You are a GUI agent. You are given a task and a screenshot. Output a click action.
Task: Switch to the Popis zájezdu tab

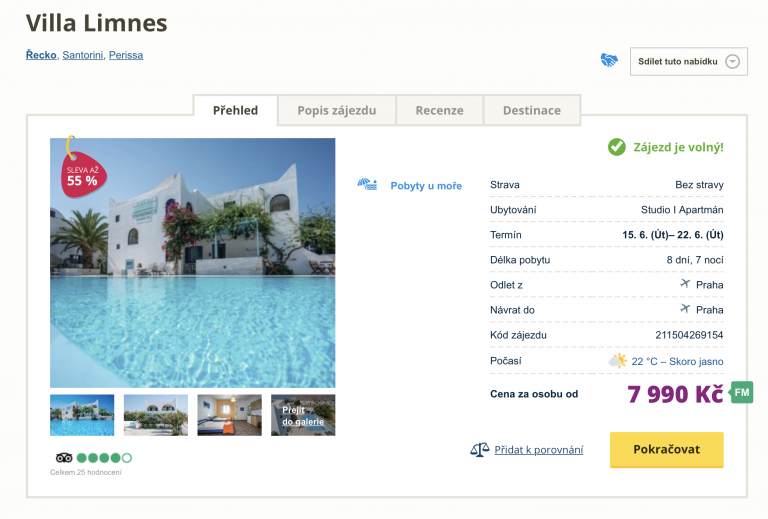(x=337, y=110)
